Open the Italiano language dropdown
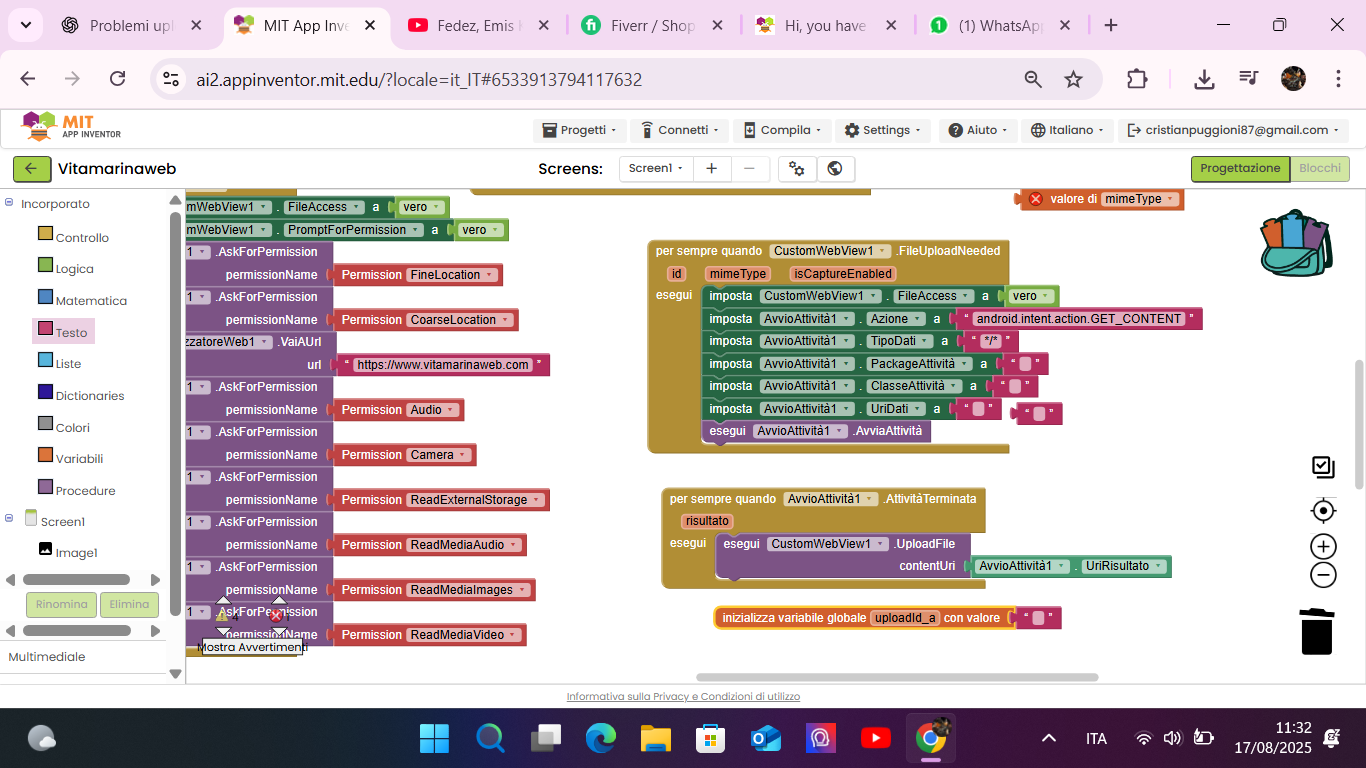The image size is (1366, 768). [x=1069, y=130]
